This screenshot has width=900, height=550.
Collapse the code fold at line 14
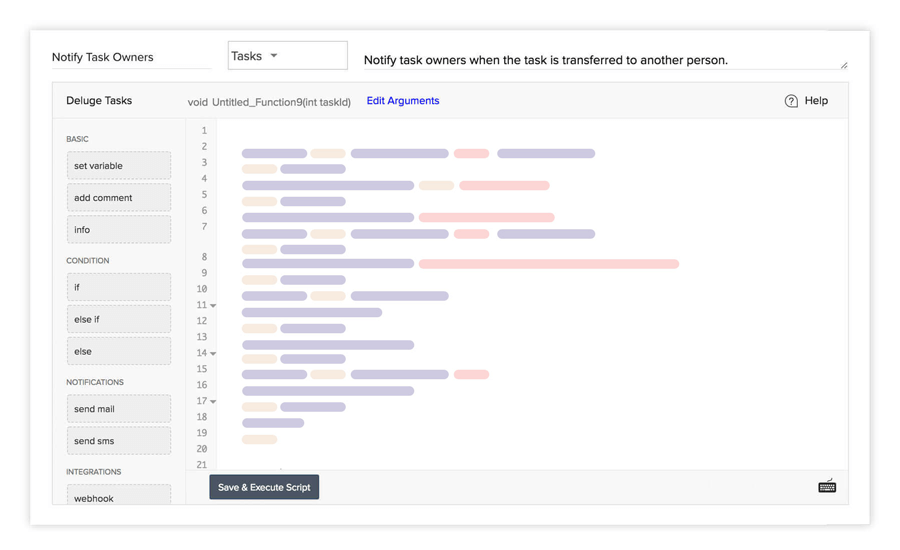click(x=213, y=354)
